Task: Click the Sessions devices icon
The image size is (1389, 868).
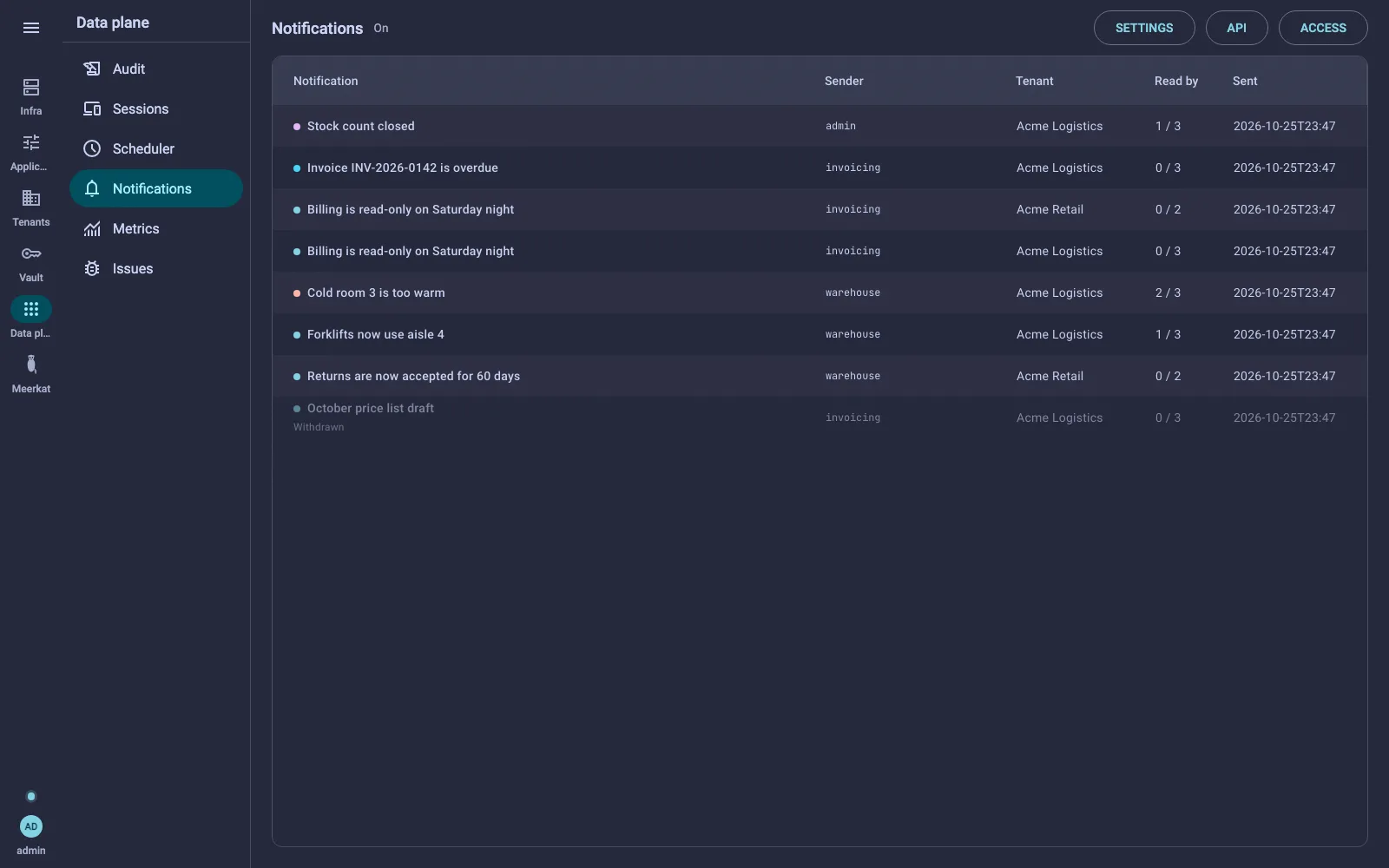Action: tap(92, 108)
